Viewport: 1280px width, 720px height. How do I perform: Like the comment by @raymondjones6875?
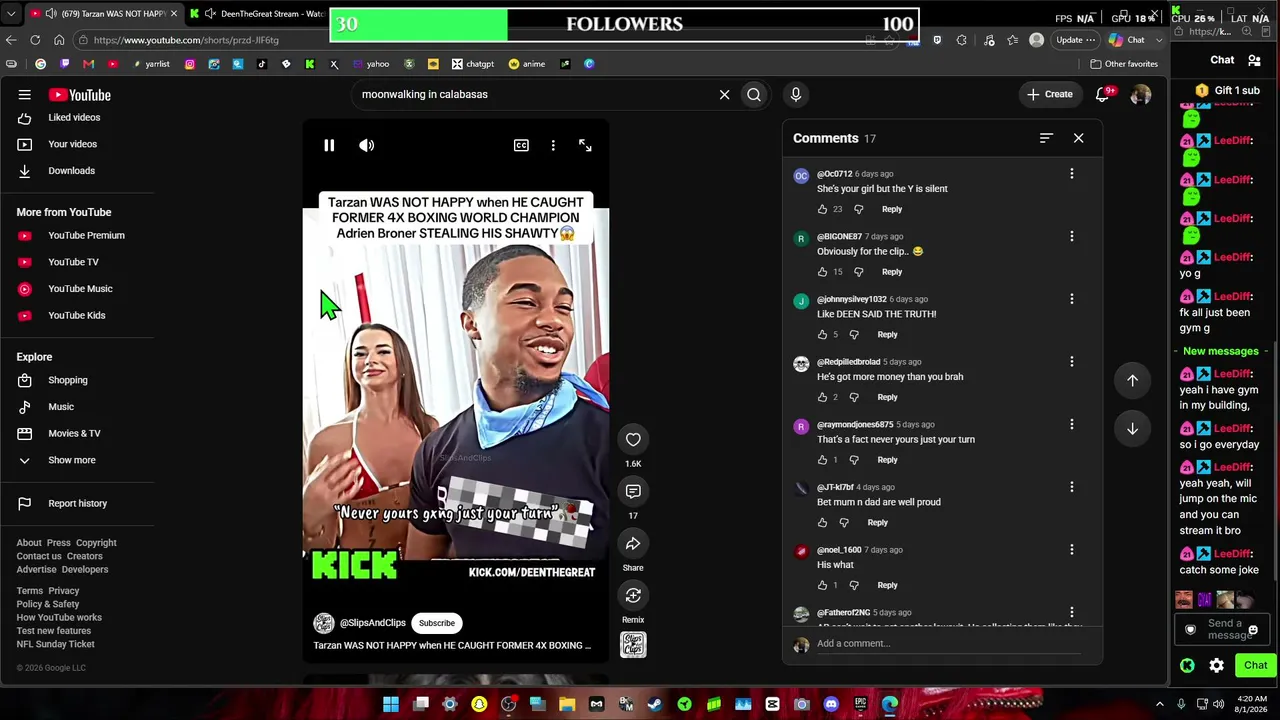pyautogui.click(x=822, y=460)
